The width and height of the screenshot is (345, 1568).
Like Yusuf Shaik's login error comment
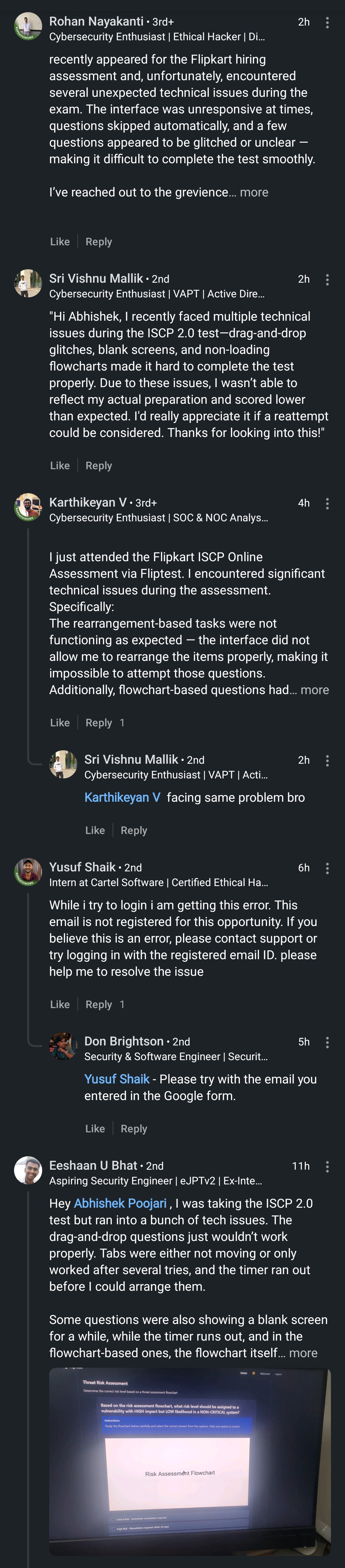click(60, 1004)
